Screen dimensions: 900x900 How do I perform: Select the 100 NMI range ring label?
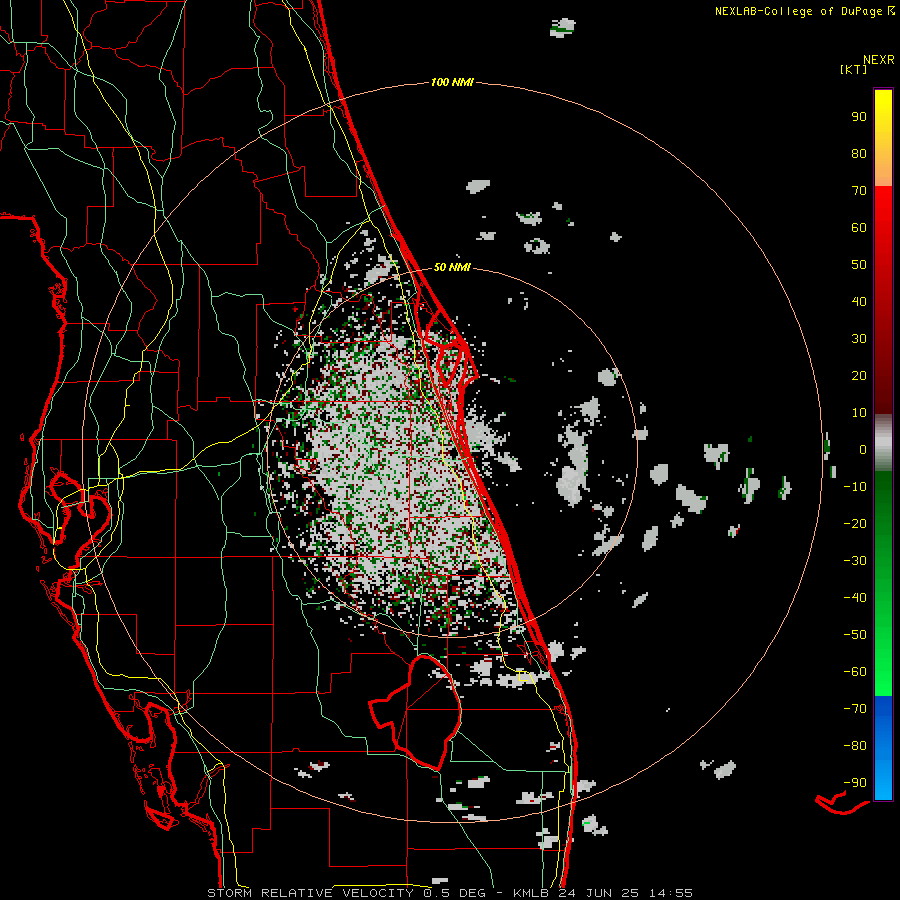(x=452, y=83)
